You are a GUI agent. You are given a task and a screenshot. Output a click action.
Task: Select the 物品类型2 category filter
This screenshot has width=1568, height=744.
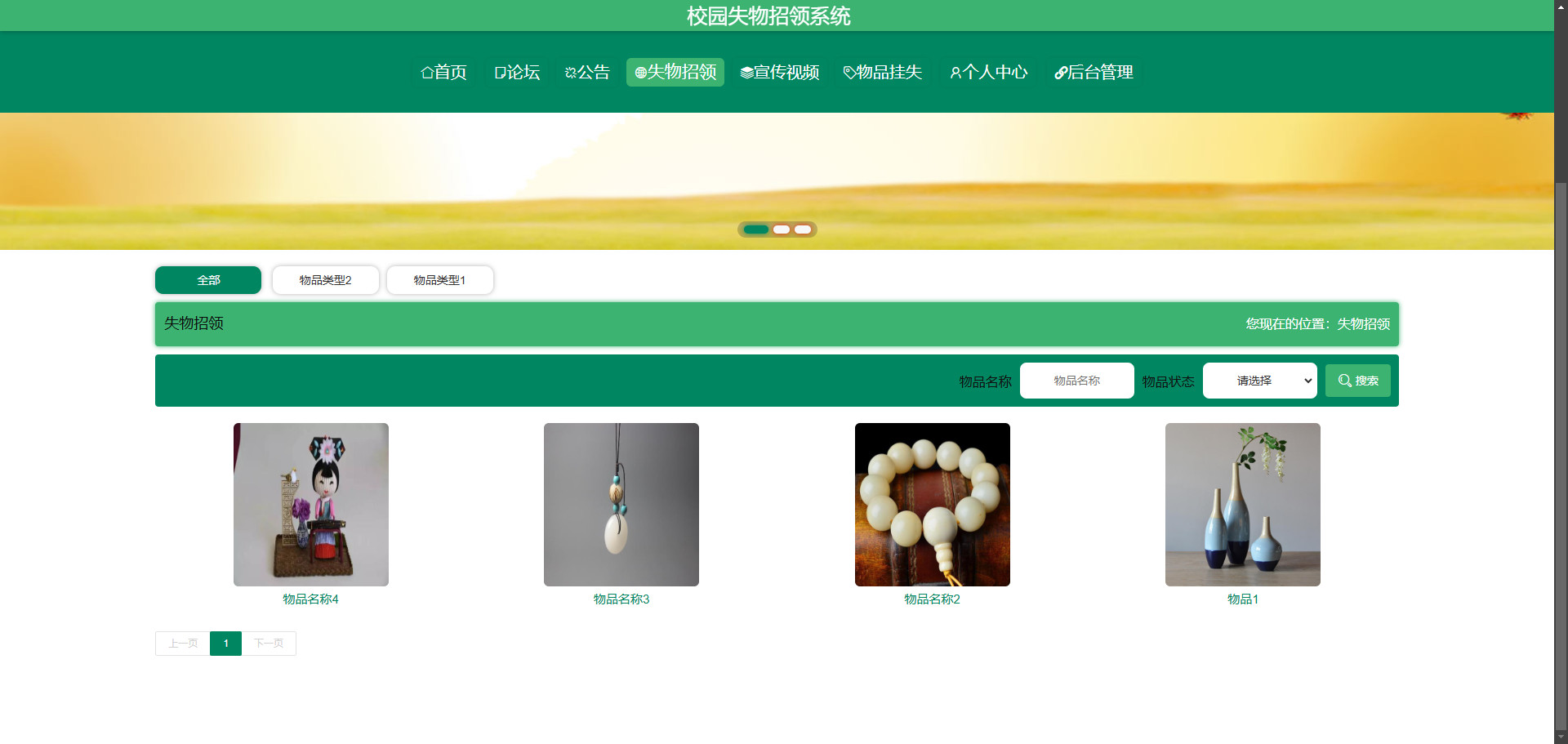click(x=325, y=280)
